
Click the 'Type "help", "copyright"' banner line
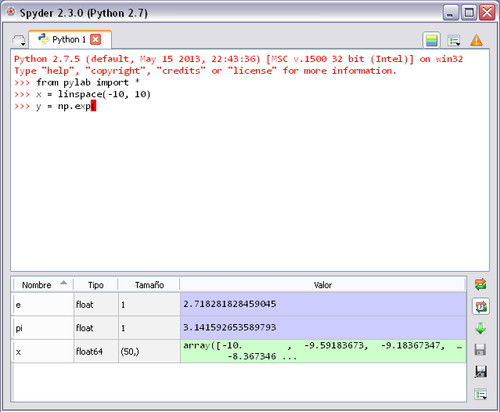coord(205,71)
